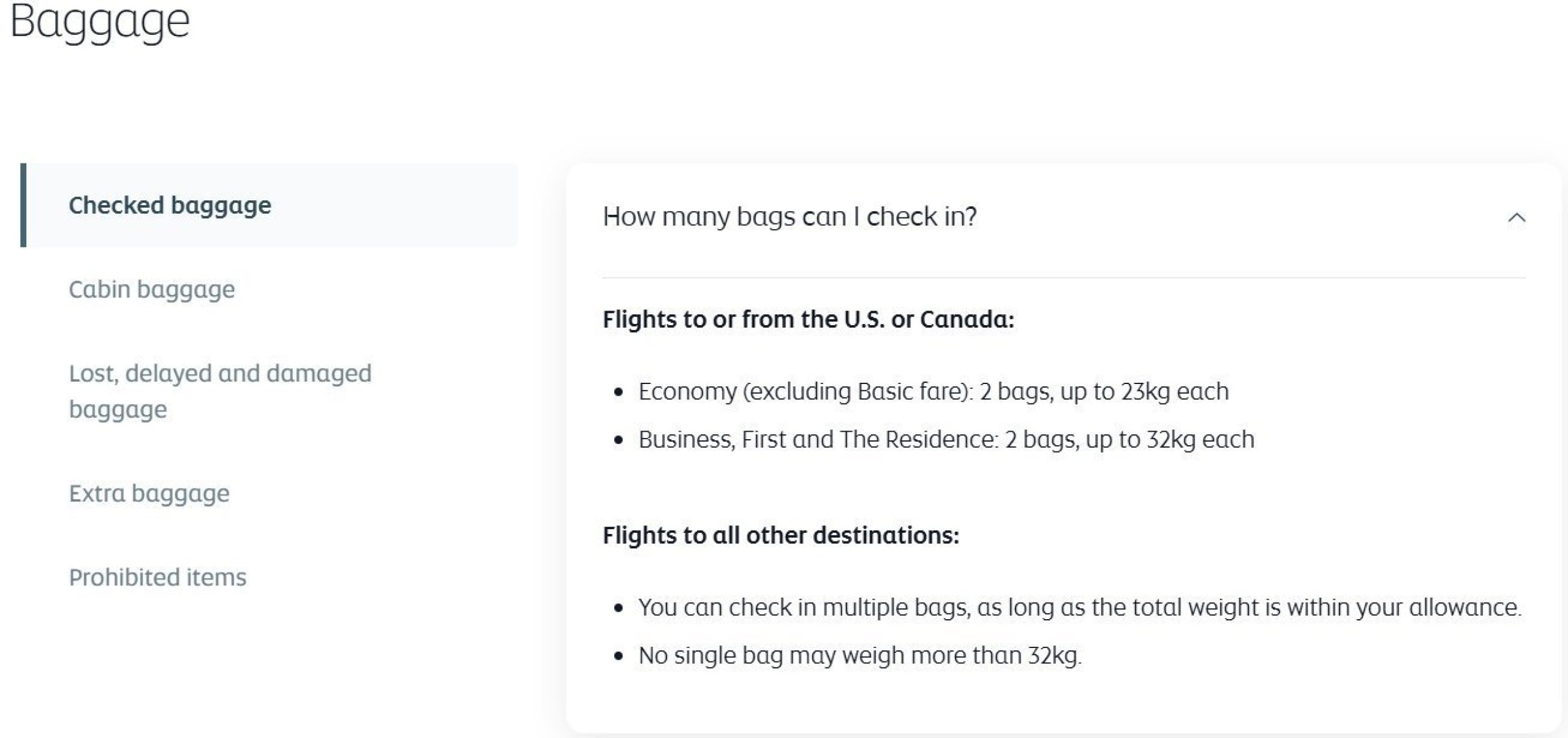Click the divider line under the question
The image size is (1568, 738).
point(1063,278)
